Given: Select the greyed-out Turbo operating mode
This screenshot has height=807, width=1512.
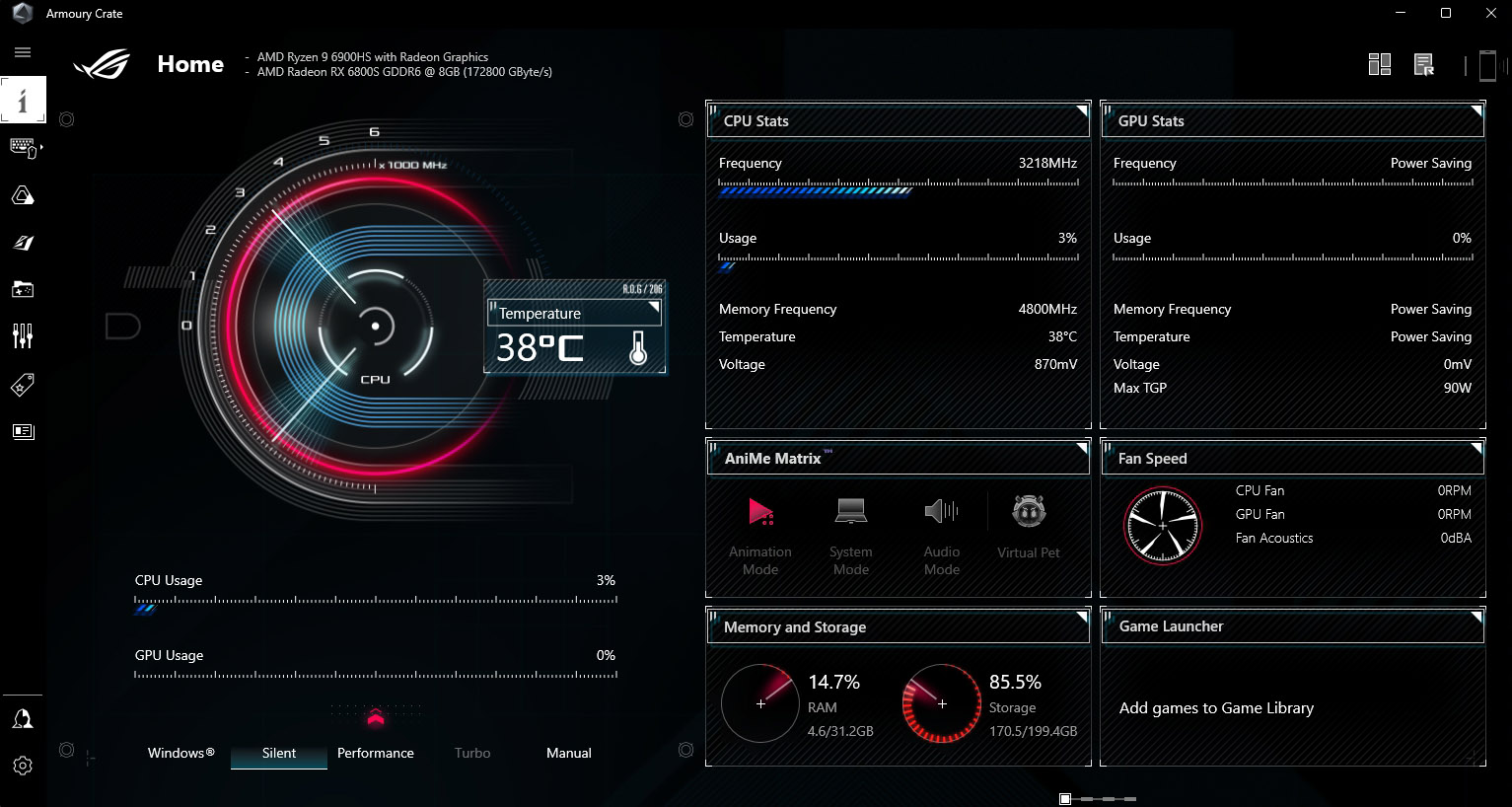Looking at the screenshot, I should pyautogui.click(x=472, y=753).
